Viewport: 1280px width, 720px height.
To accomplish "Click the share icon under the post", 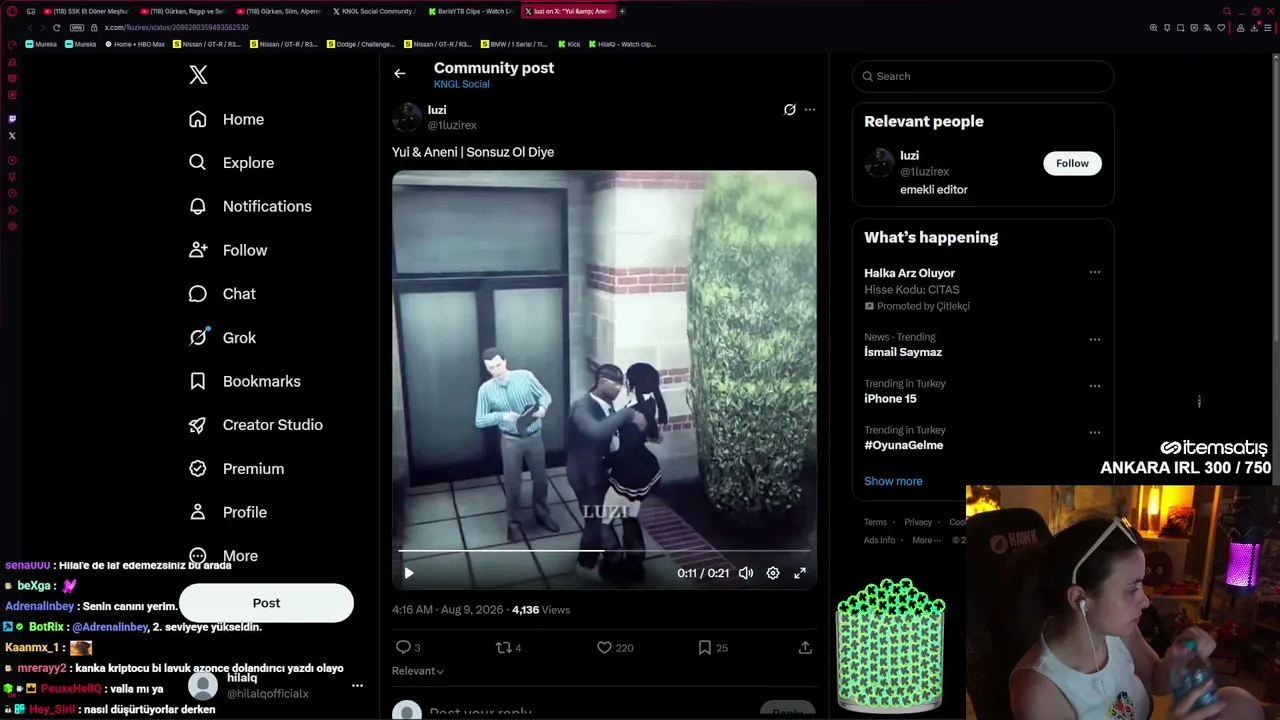I will 805,647.
